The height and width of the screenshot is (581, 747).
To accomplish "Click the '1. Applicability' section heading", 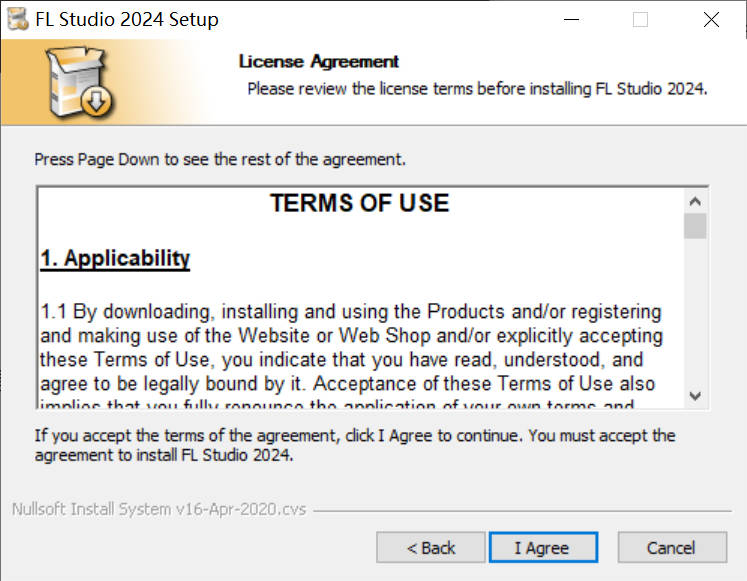I will (115, 258).
